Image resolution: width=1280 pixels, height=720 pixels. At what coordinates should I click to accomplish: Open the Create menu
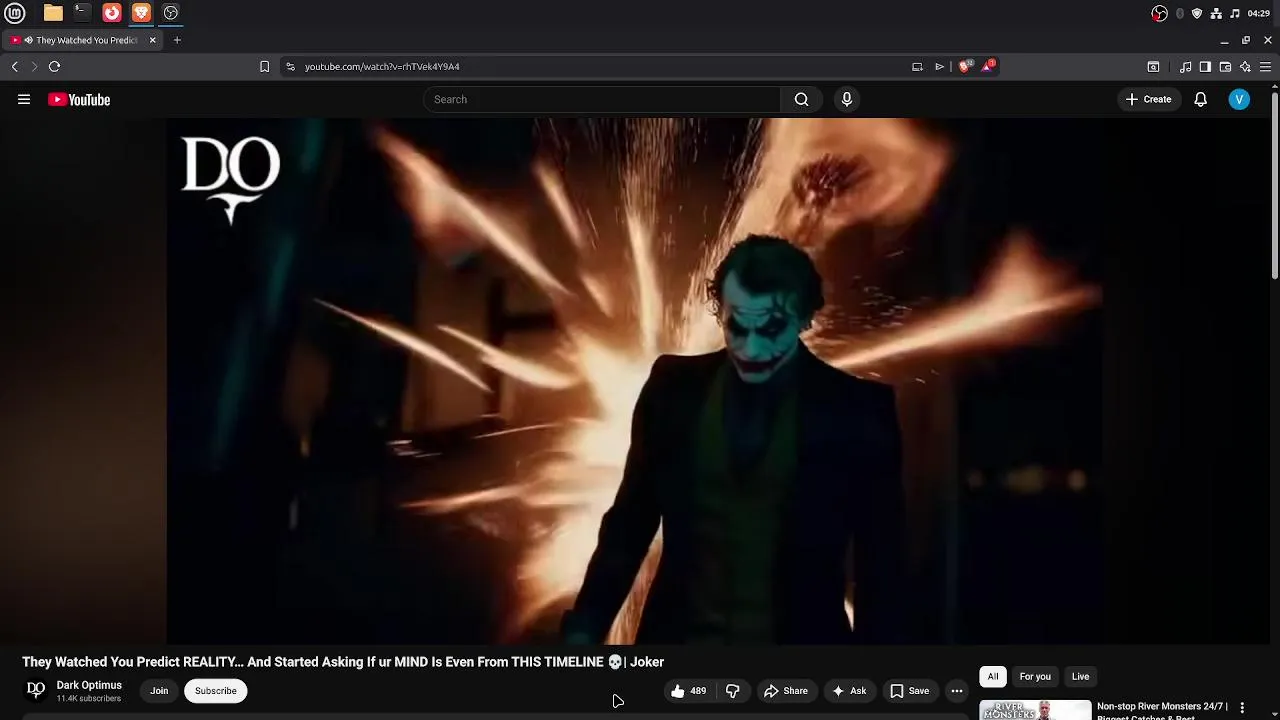(x=1148, y=99)
